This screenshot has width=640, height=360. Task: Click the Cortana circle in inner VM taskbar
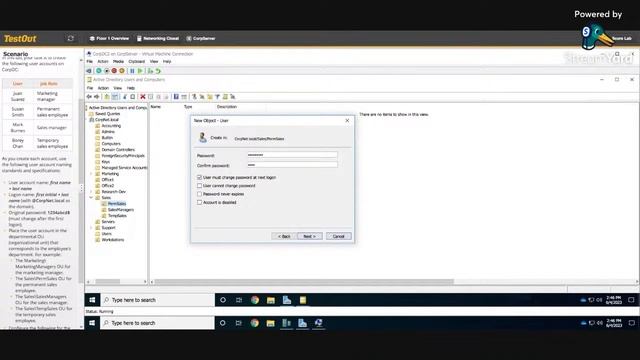[223, 300]
